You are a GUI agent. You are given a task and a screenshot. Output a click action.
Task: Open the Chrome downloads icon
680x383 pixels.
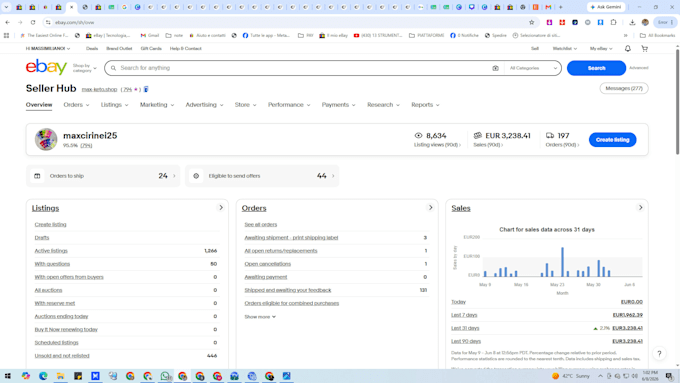pos(632,22)
